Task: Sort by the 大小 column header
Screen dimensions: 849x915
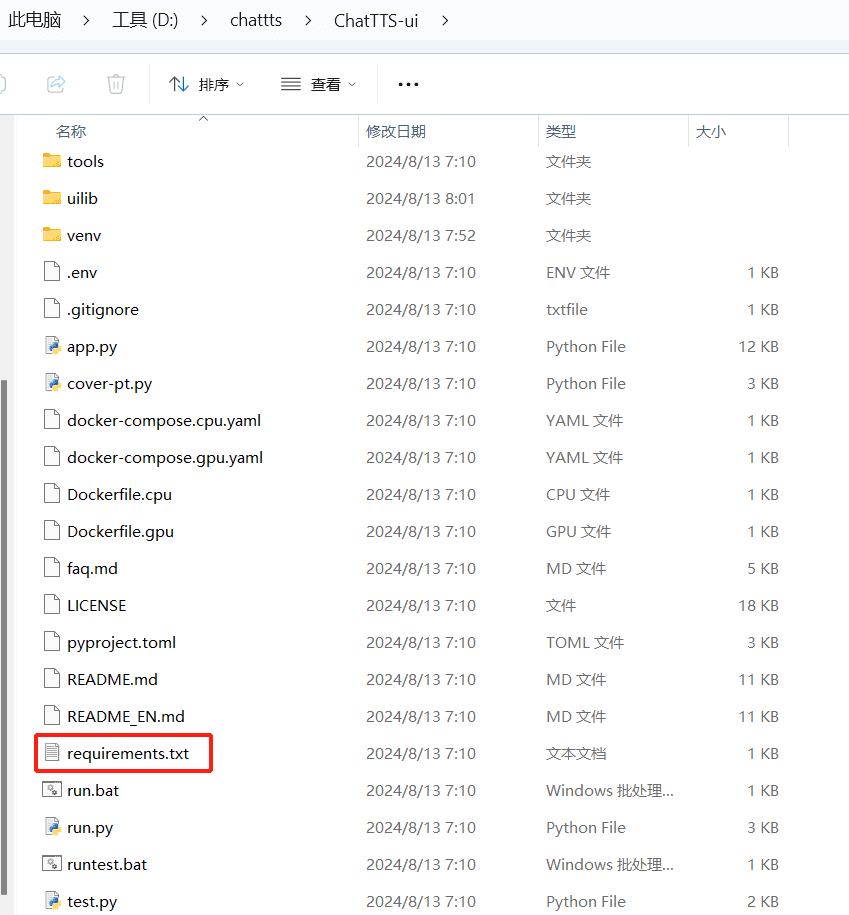Action: click(x=711, y=131)
